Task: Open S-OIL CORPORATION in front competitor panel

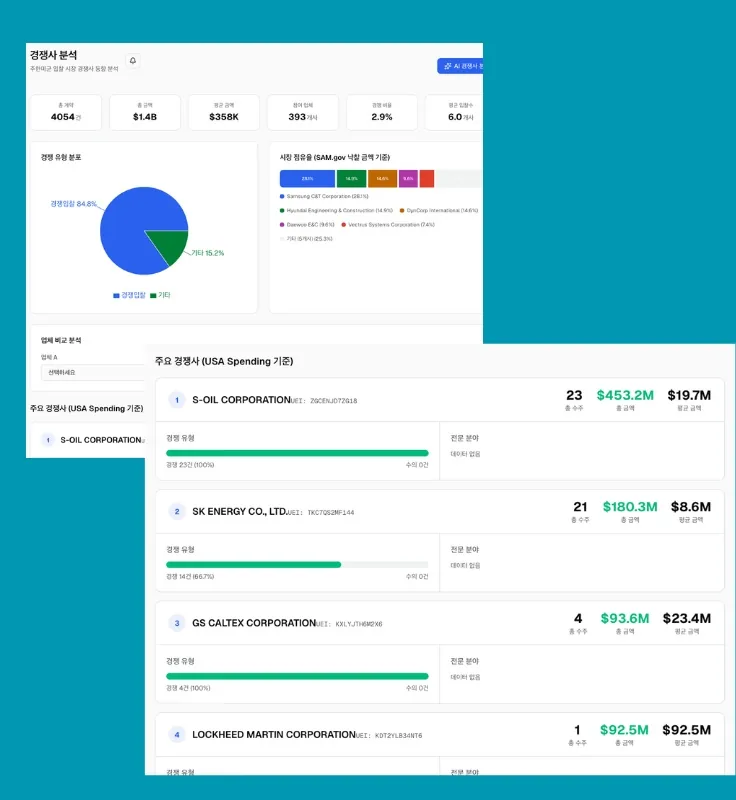Action: (241, 400)
